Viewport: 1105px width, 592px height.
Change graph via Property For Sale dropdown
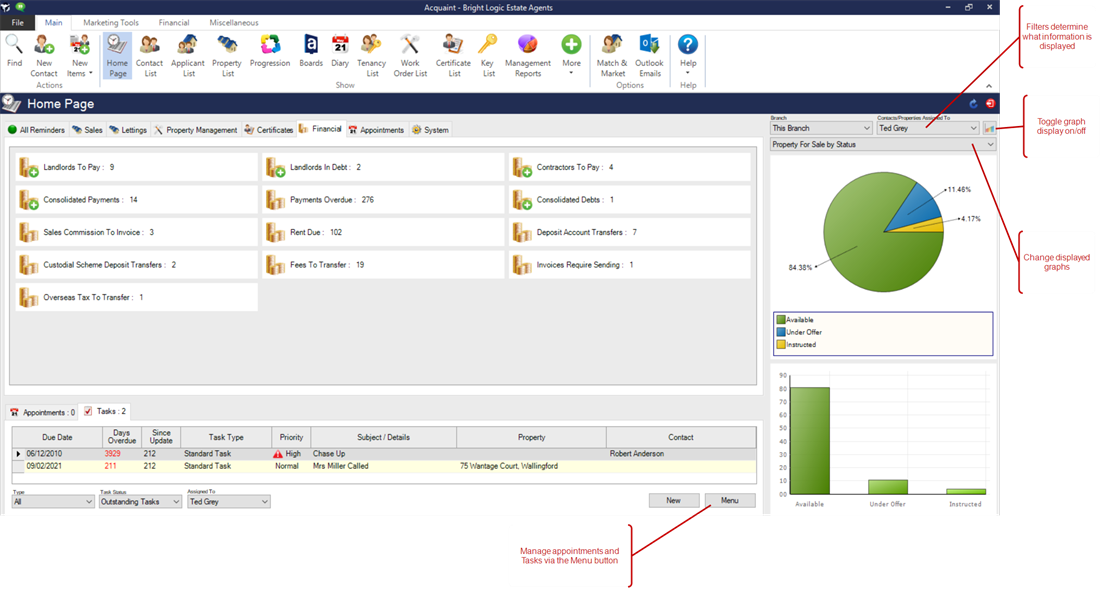[x=990, y=145]
